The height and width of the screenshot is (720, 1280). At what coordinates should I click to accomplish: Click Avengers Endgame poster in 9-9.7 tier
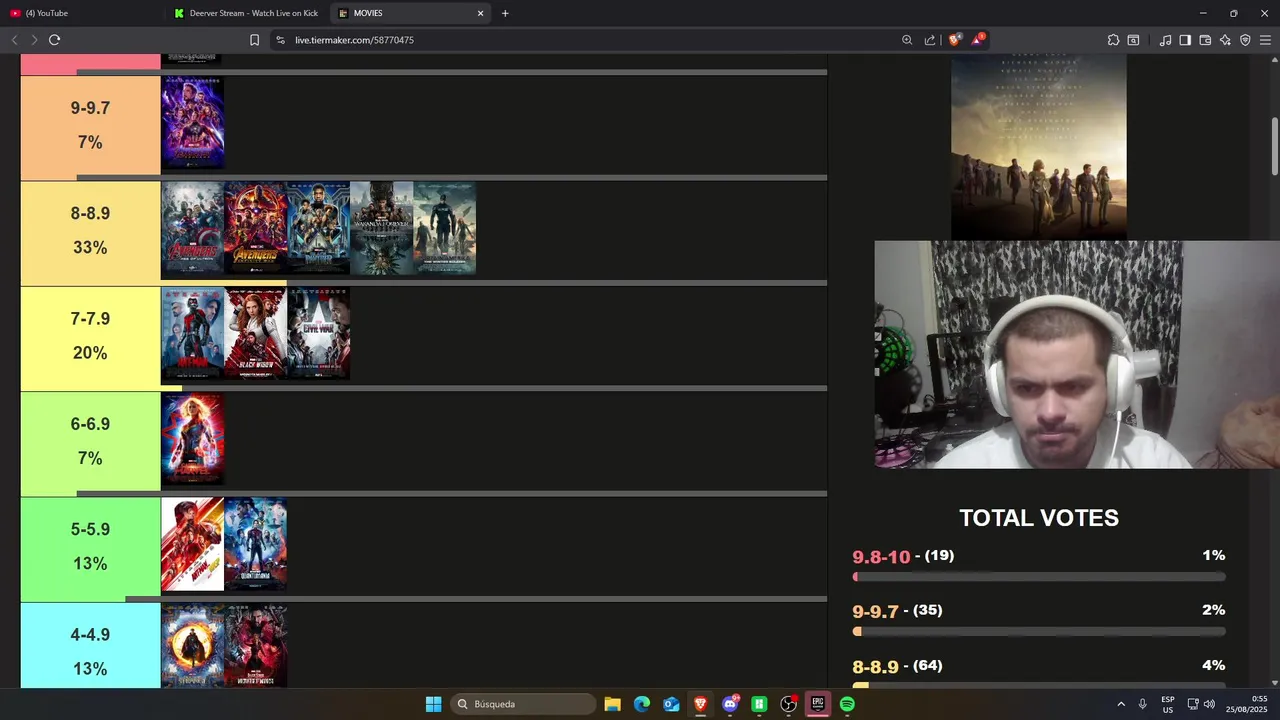193,123
